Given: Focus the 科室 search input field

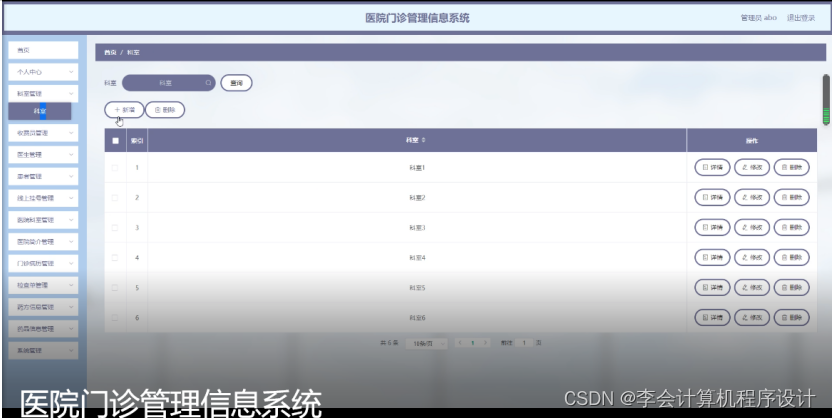Looking at the screenshot, I should coord(169,83).
